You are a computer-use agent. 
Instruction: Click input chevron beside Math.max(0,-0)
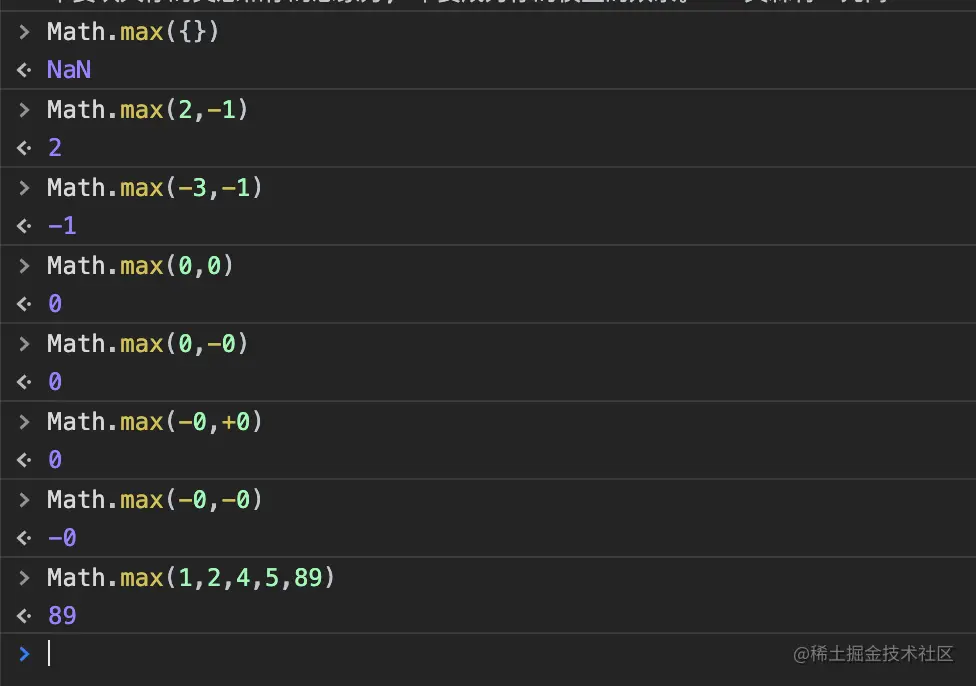pos(24,344)
